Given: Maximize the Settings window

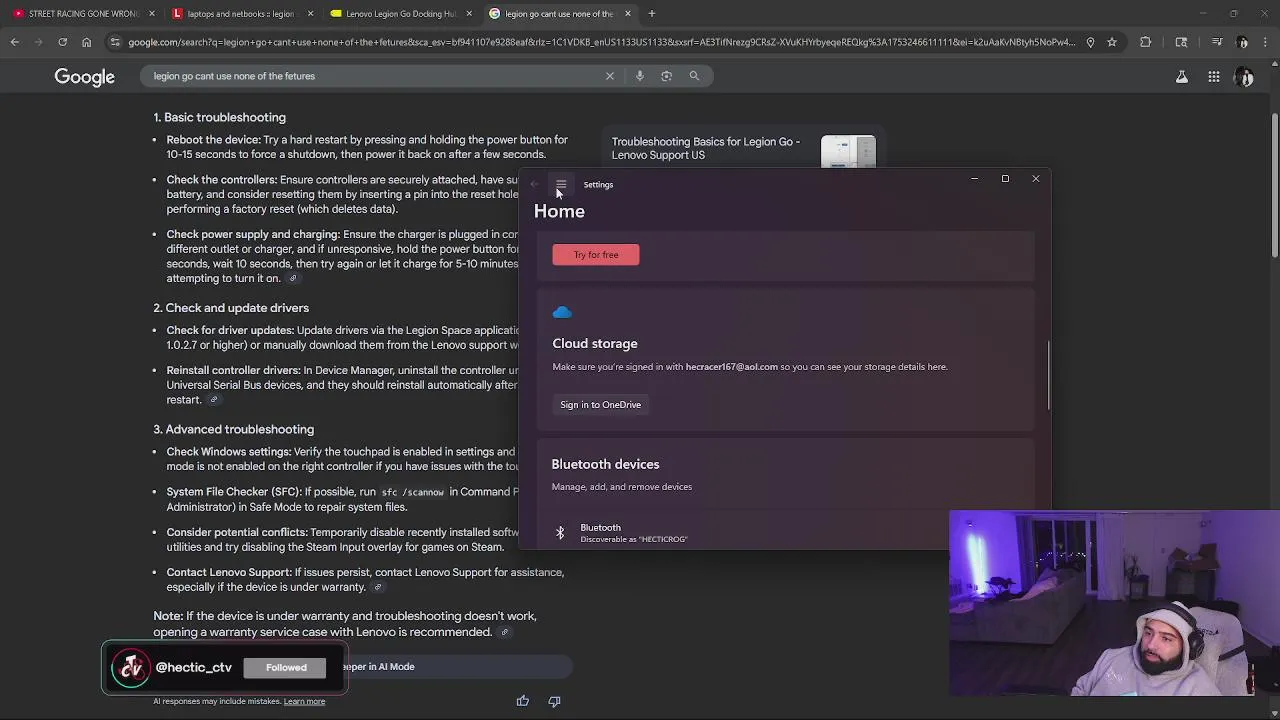Looking at the screenshot, I should (x=1005, y=179).
